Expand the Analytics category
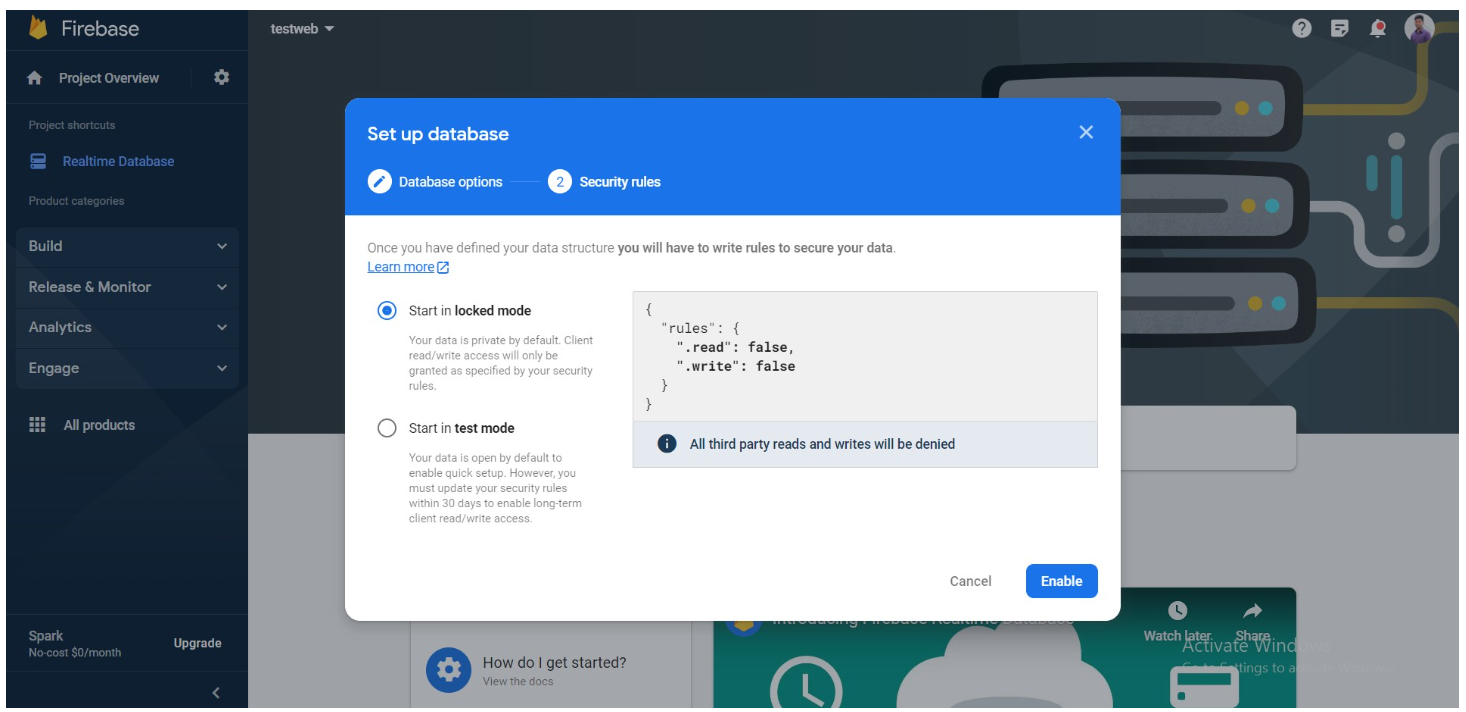 click(128, 327)
